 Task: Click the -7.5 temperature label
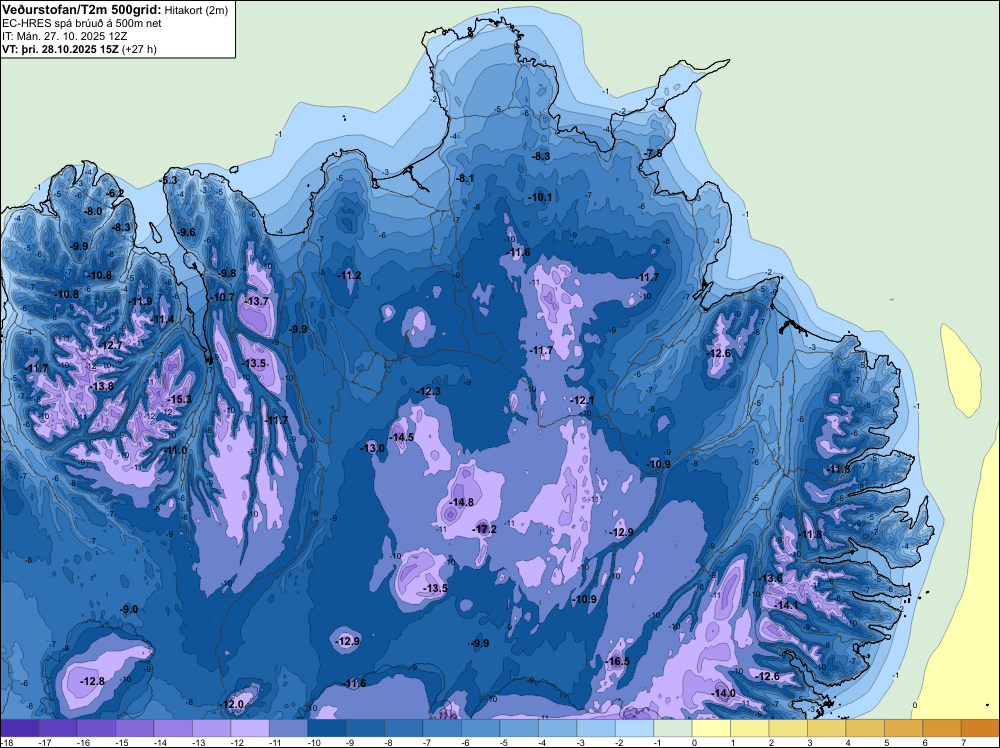[x=653, y=153]
